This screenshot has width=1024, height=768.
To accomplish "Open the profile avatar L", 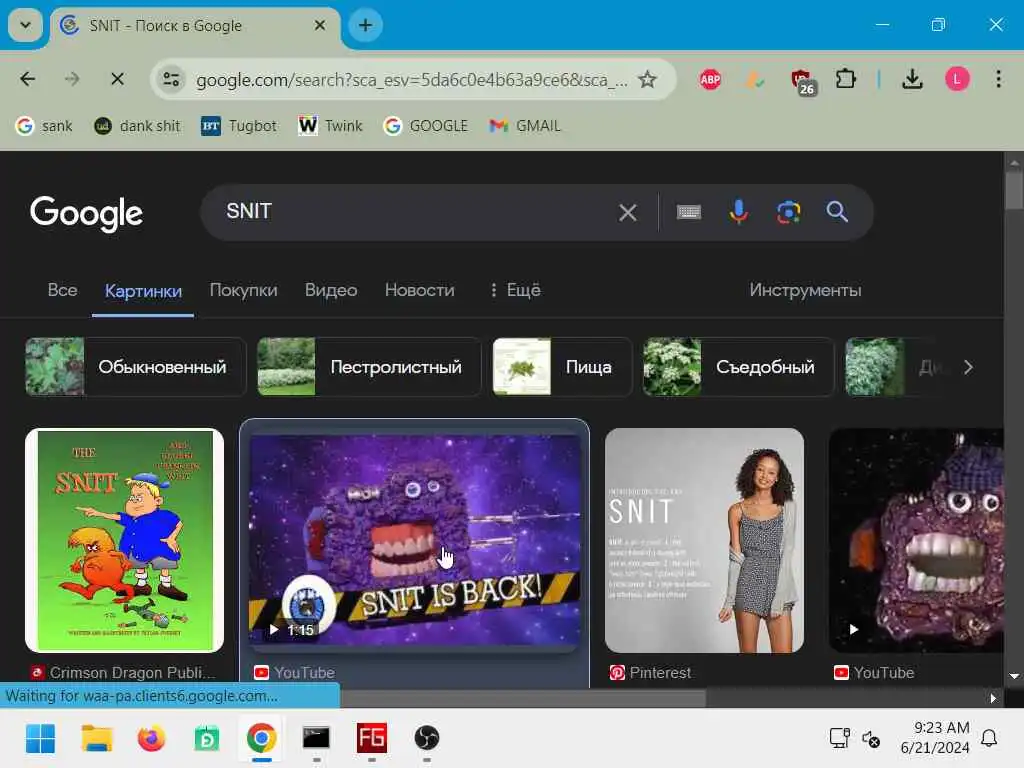I will point(957,80).
